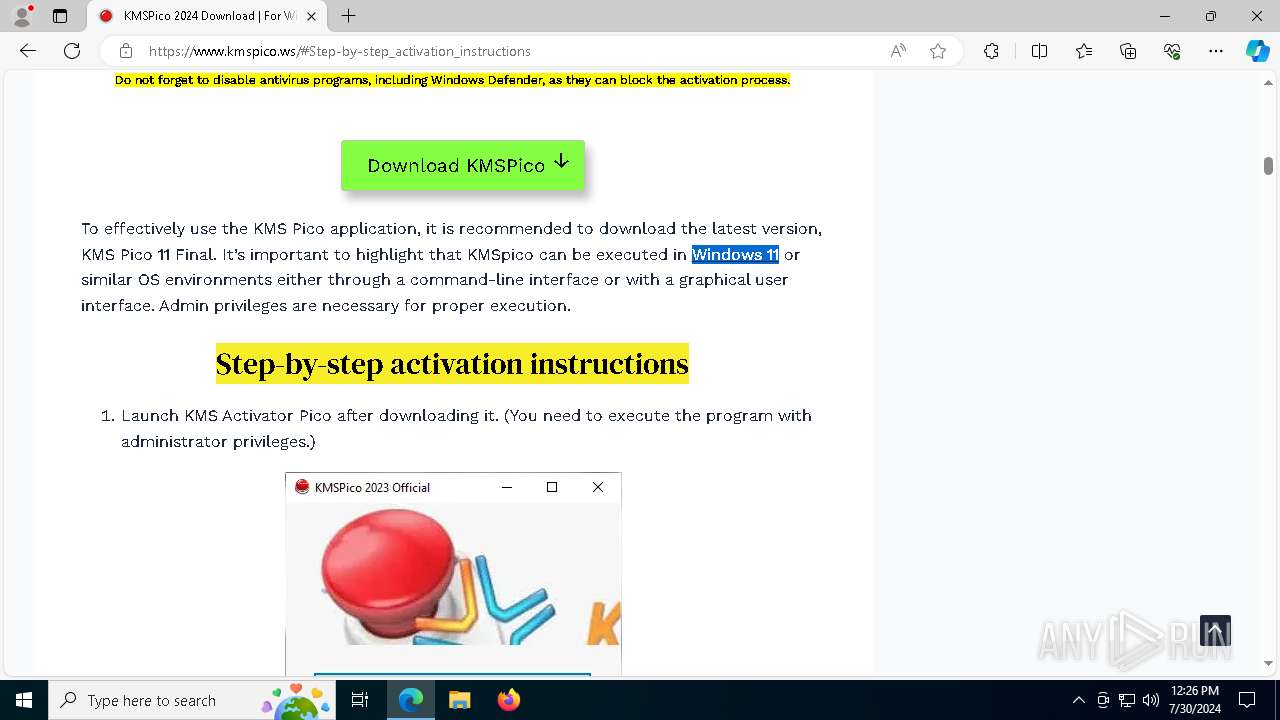This screenshot has width=1280, height=720.
Task: Toggle Split screen view
Action: (x=1039, y=51)
